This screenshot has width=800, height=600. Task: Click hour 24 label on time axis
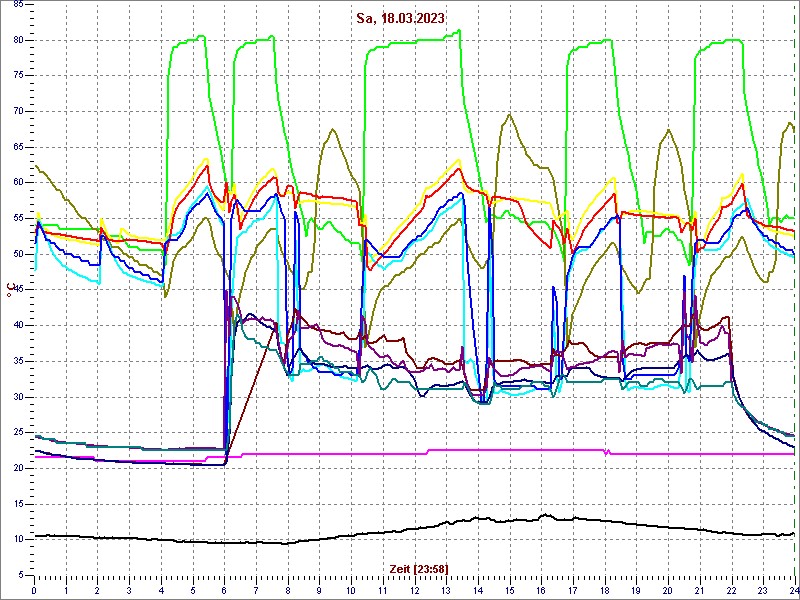click(793, 590)
